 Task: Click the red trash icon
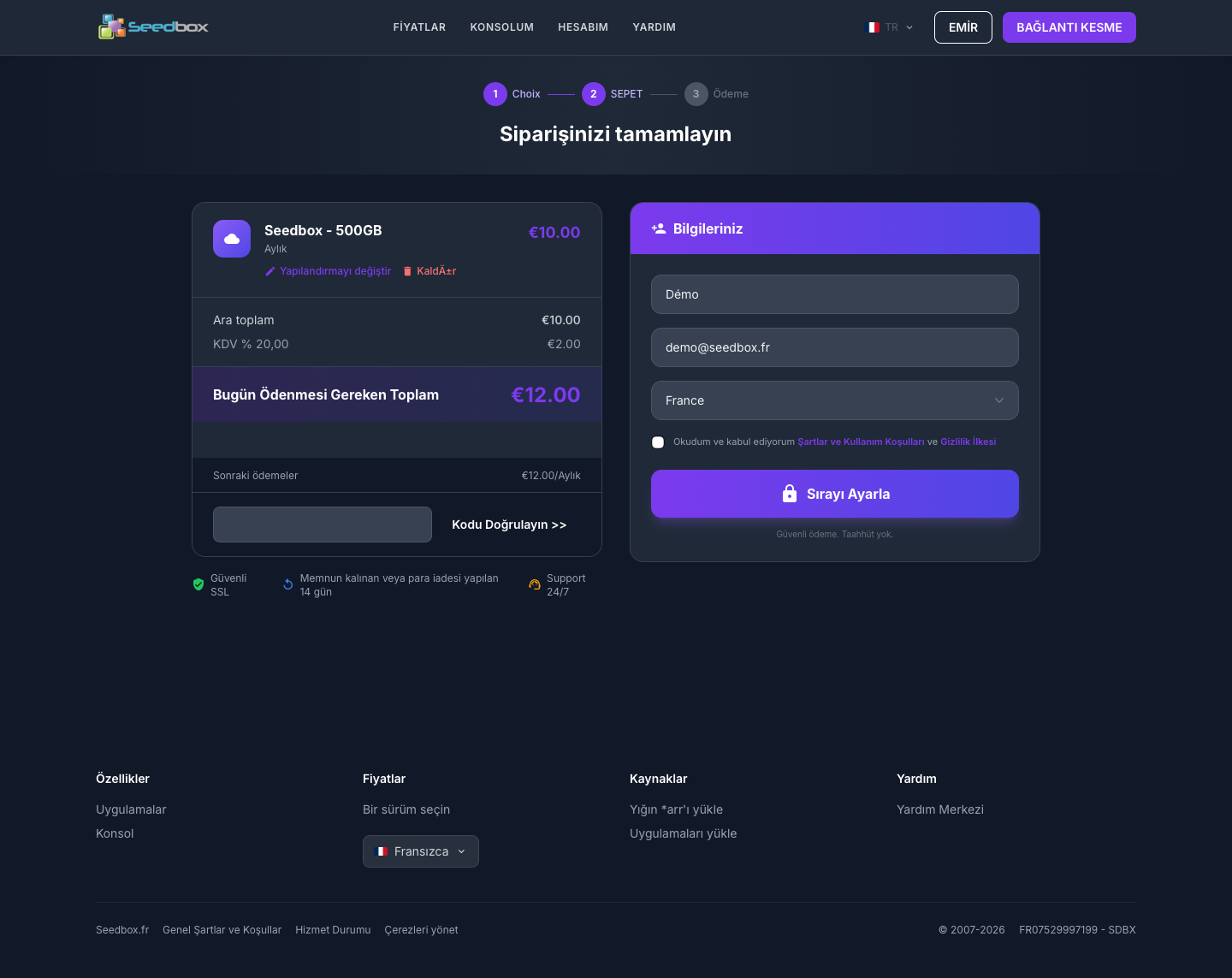click(x=407, y=271)
